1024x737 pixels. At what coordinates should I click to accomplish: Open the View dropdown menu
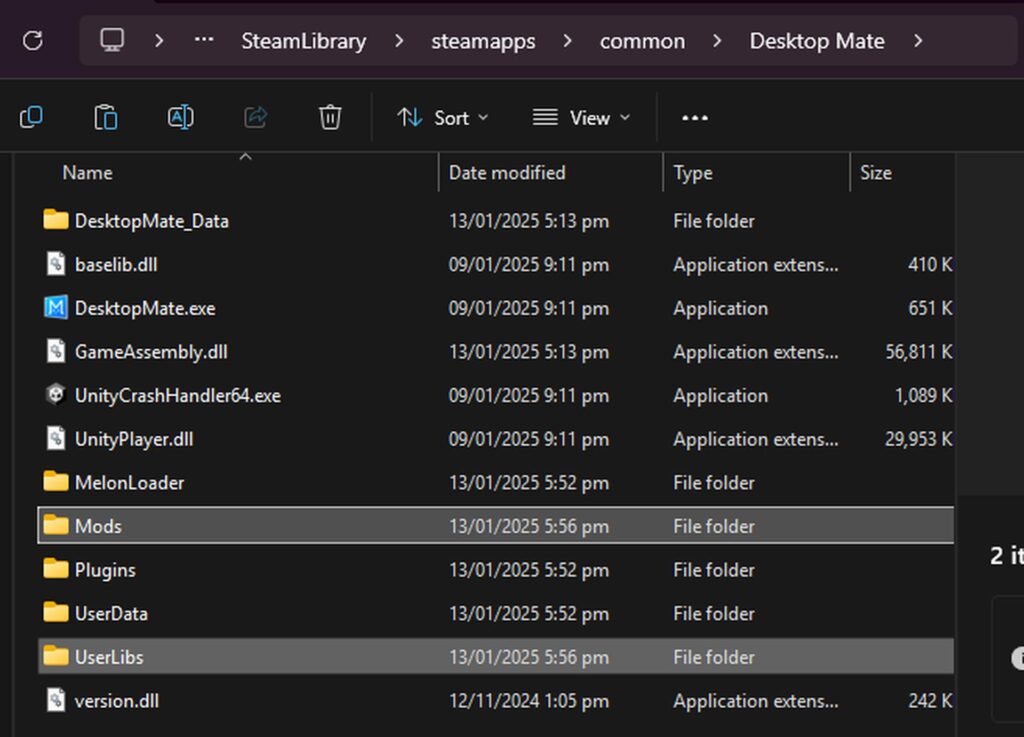pyautogui.click(x=581, y=118)
